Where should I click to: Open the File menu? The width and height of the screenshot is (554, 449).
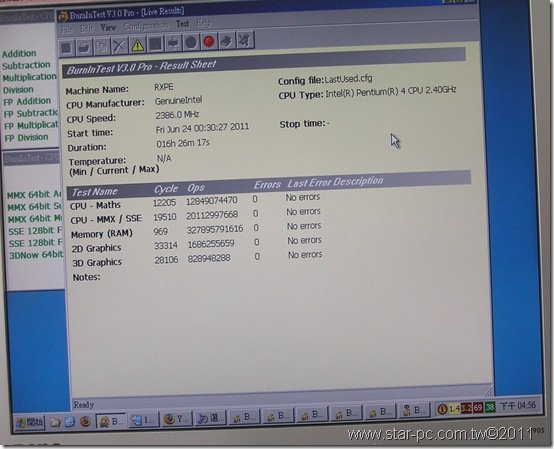point(67,29)
